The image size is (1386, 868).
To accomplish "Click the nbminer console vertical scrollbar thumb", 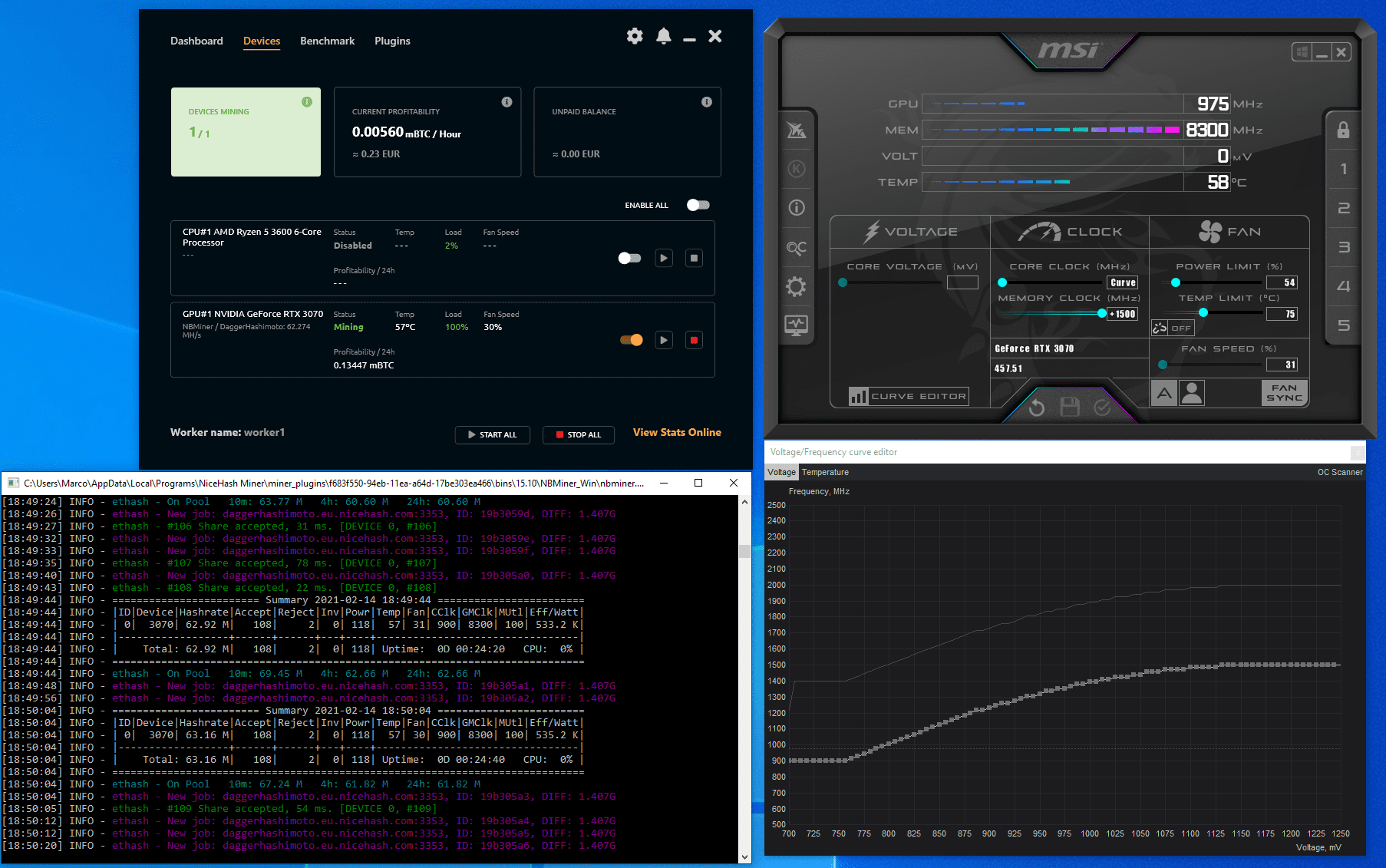I will (x=744, y=551).
